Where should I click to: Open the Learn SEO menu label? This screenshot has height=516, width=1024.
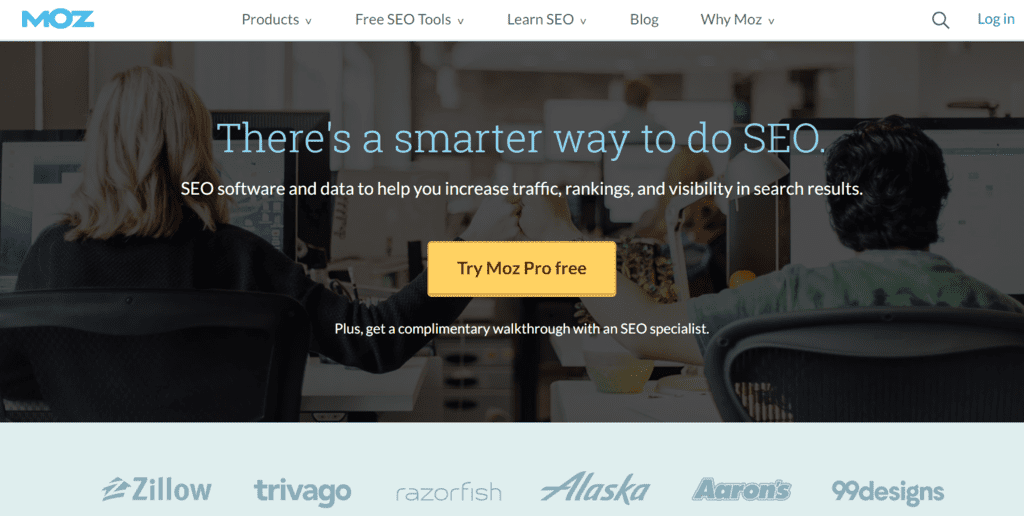point(541,20)
